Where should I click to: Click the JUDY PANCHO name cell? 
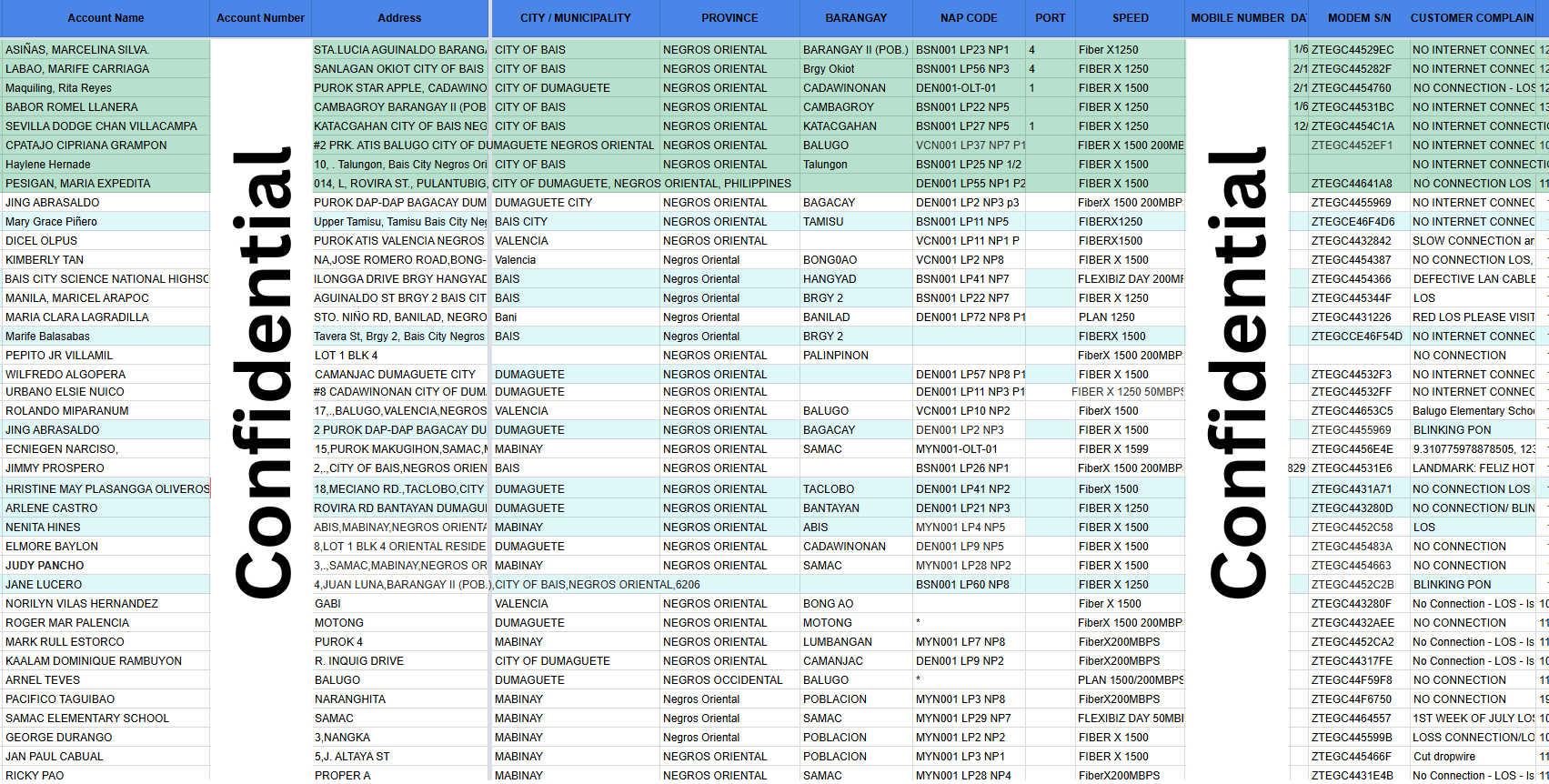[x=106, y=566]
